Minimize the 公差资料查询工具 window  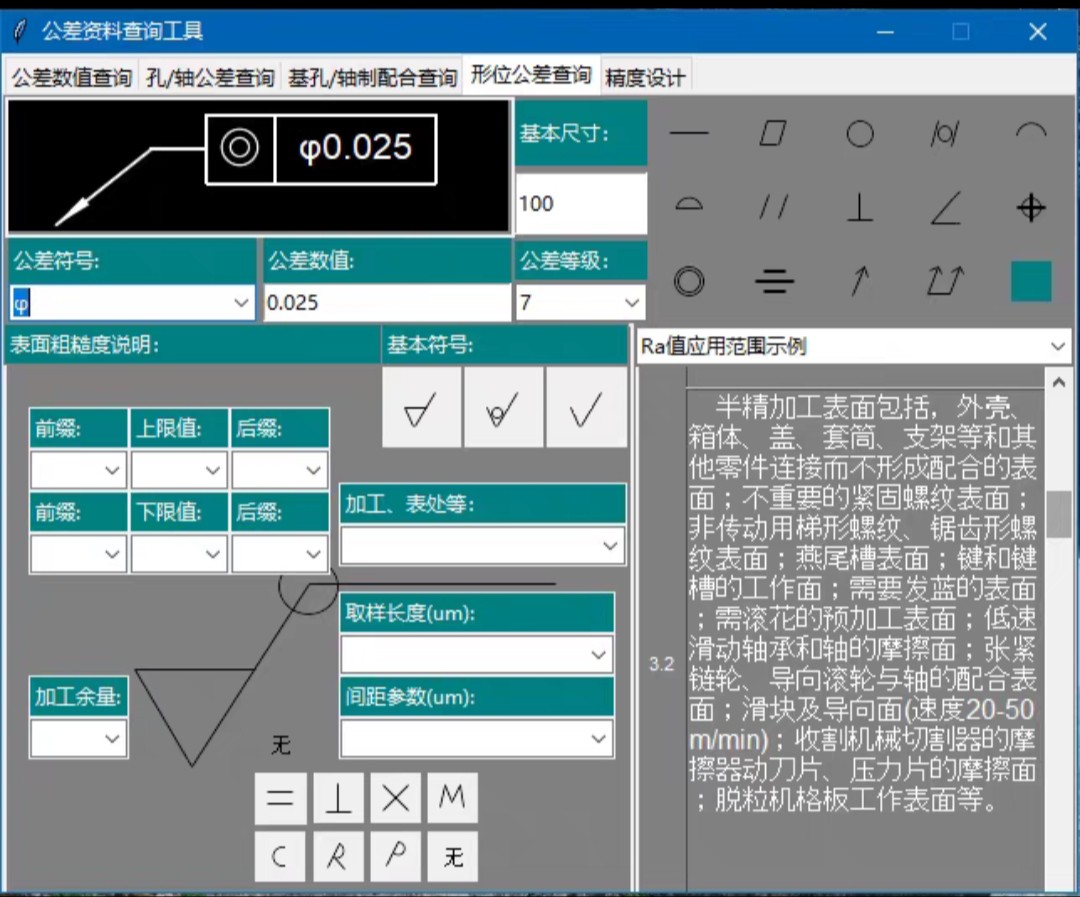coord(885,32)
